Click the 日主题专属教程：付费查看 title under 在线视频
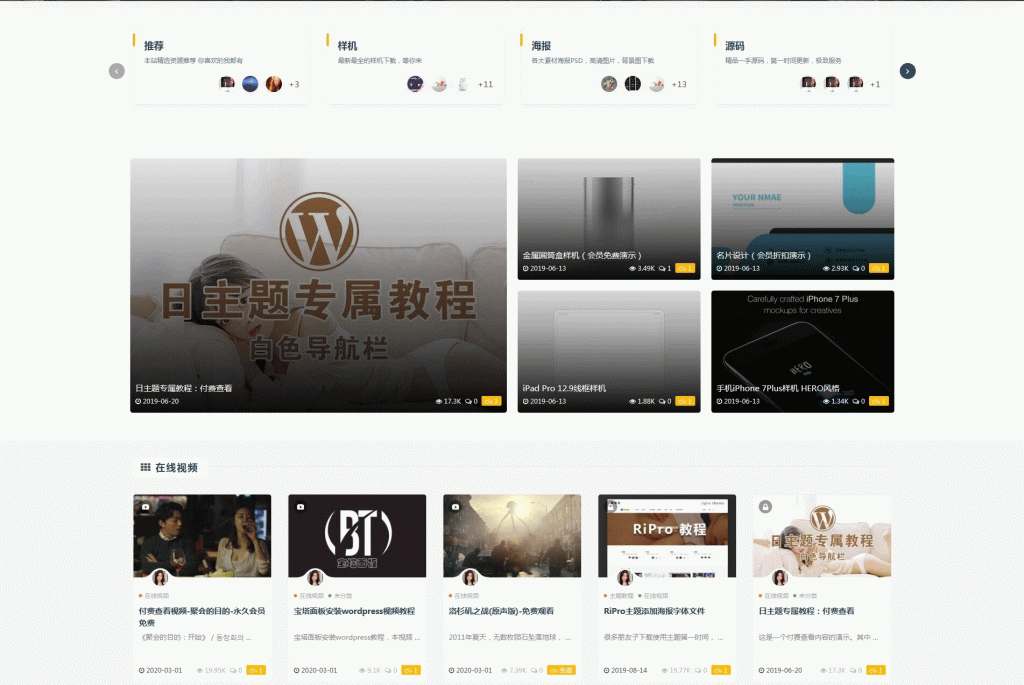The image size is (1024, 685). pyautogui.click(x=807, y=611)
